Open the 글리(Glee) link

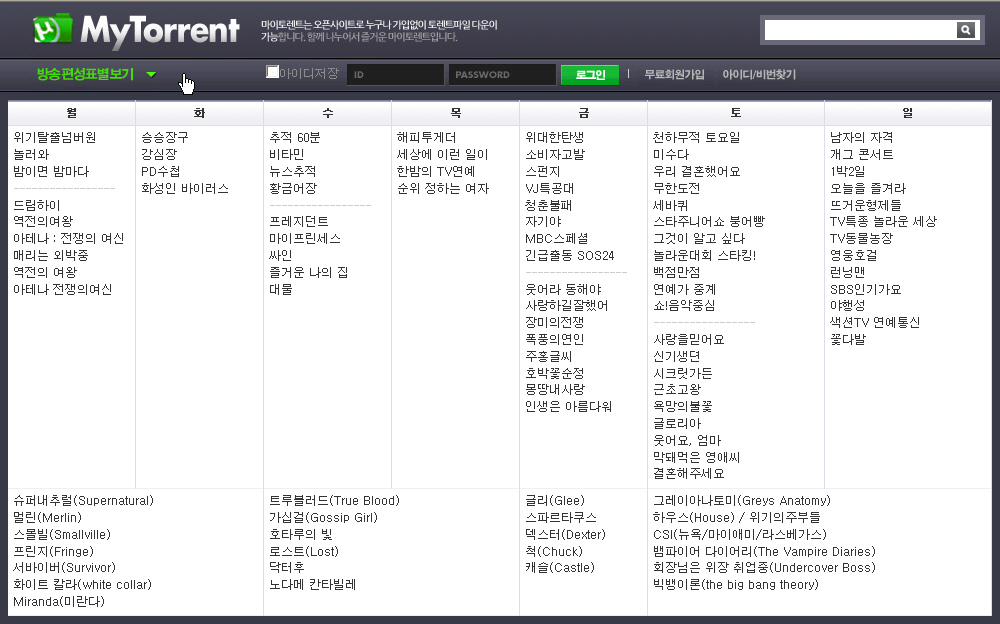(x=555, y=501)
